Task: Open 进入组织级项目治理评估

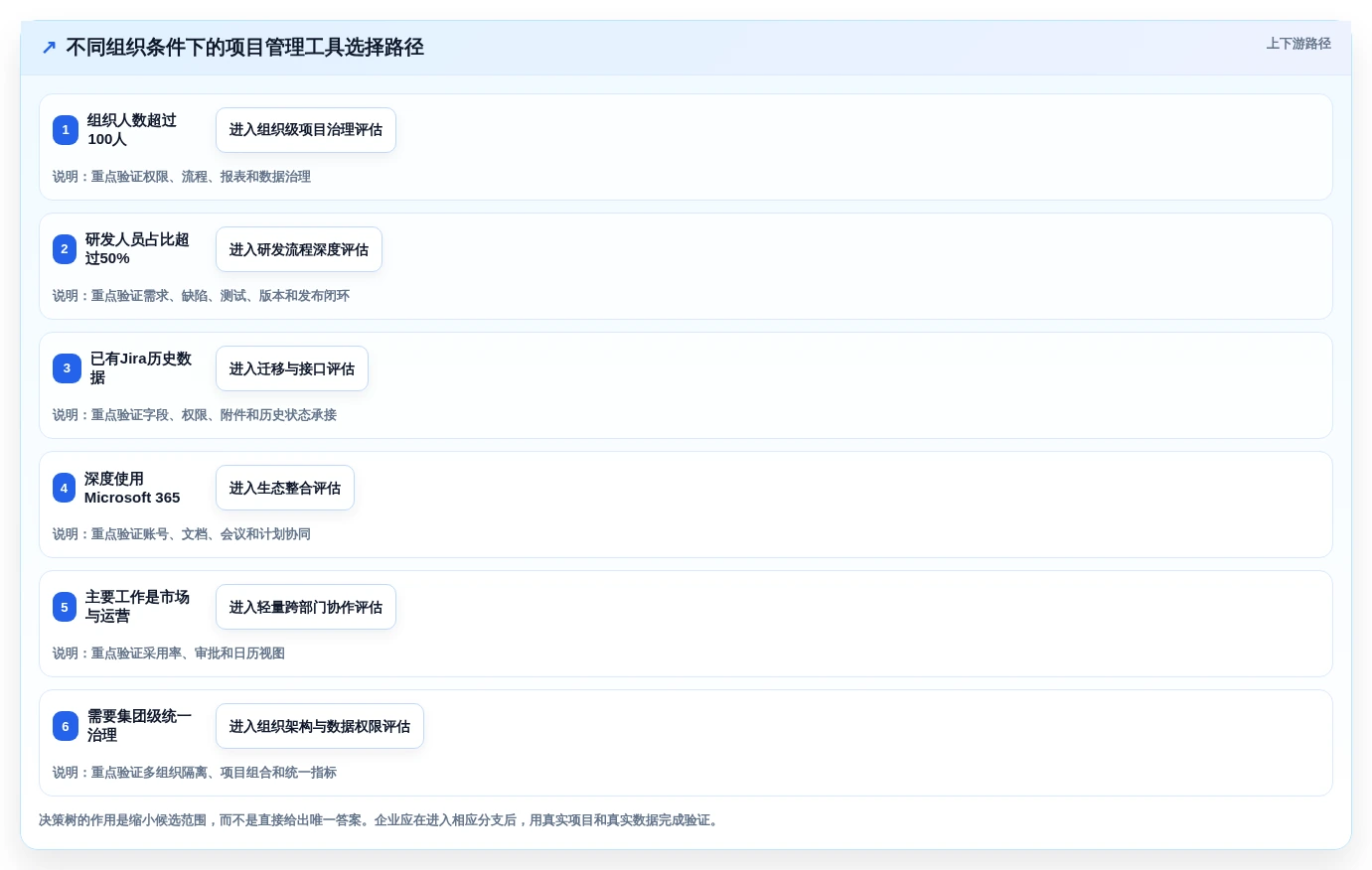Action: 306,130
